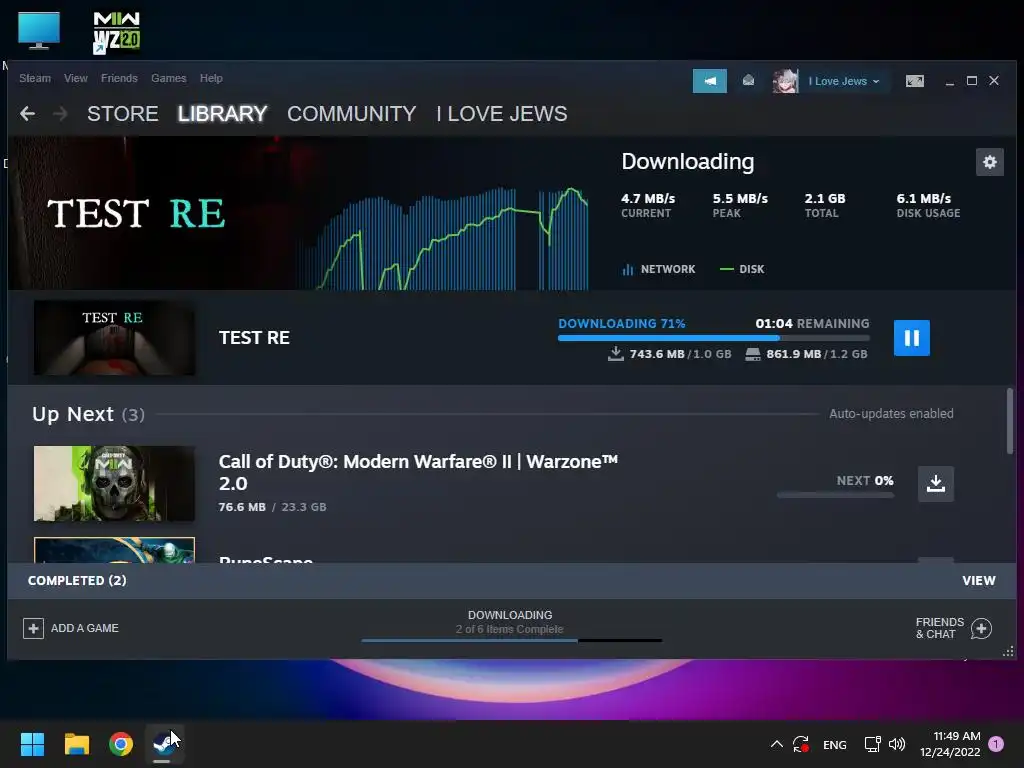Image resolution: width=1024 pixels, height=768 pixels.
Task: Open the Games menu
Action: (168, 78)
